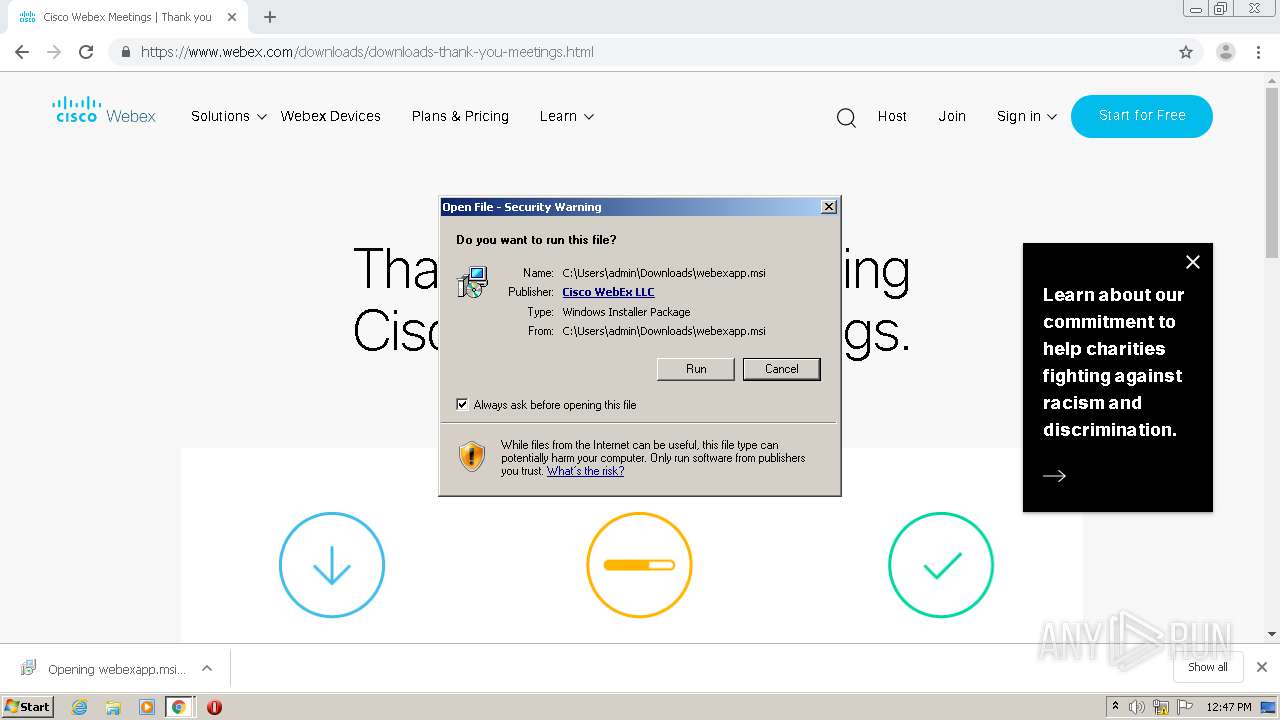The image size is (1280, 720).
Task: Open the Chrome three-dot menu
Action: click(1258, 52)
